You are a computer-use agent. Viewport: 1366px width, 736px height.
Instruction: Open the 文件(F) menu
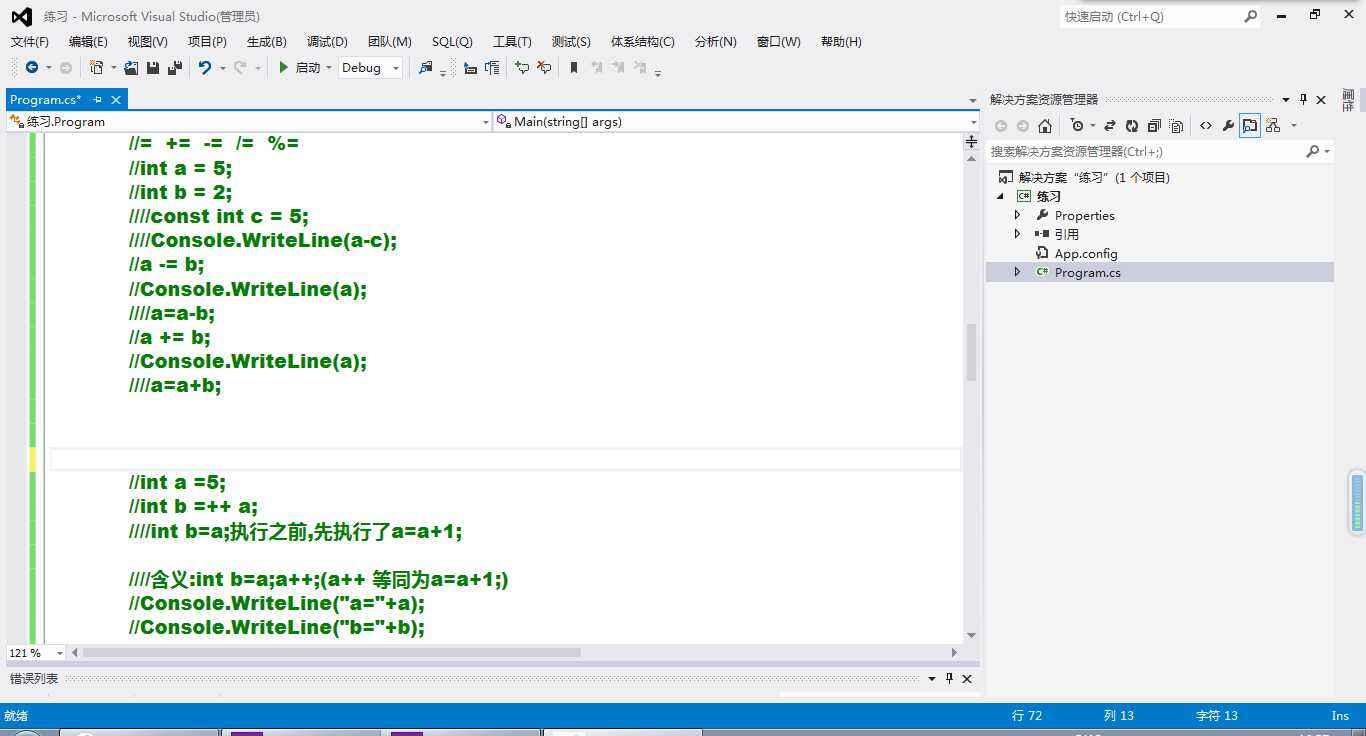click(29, 41)
